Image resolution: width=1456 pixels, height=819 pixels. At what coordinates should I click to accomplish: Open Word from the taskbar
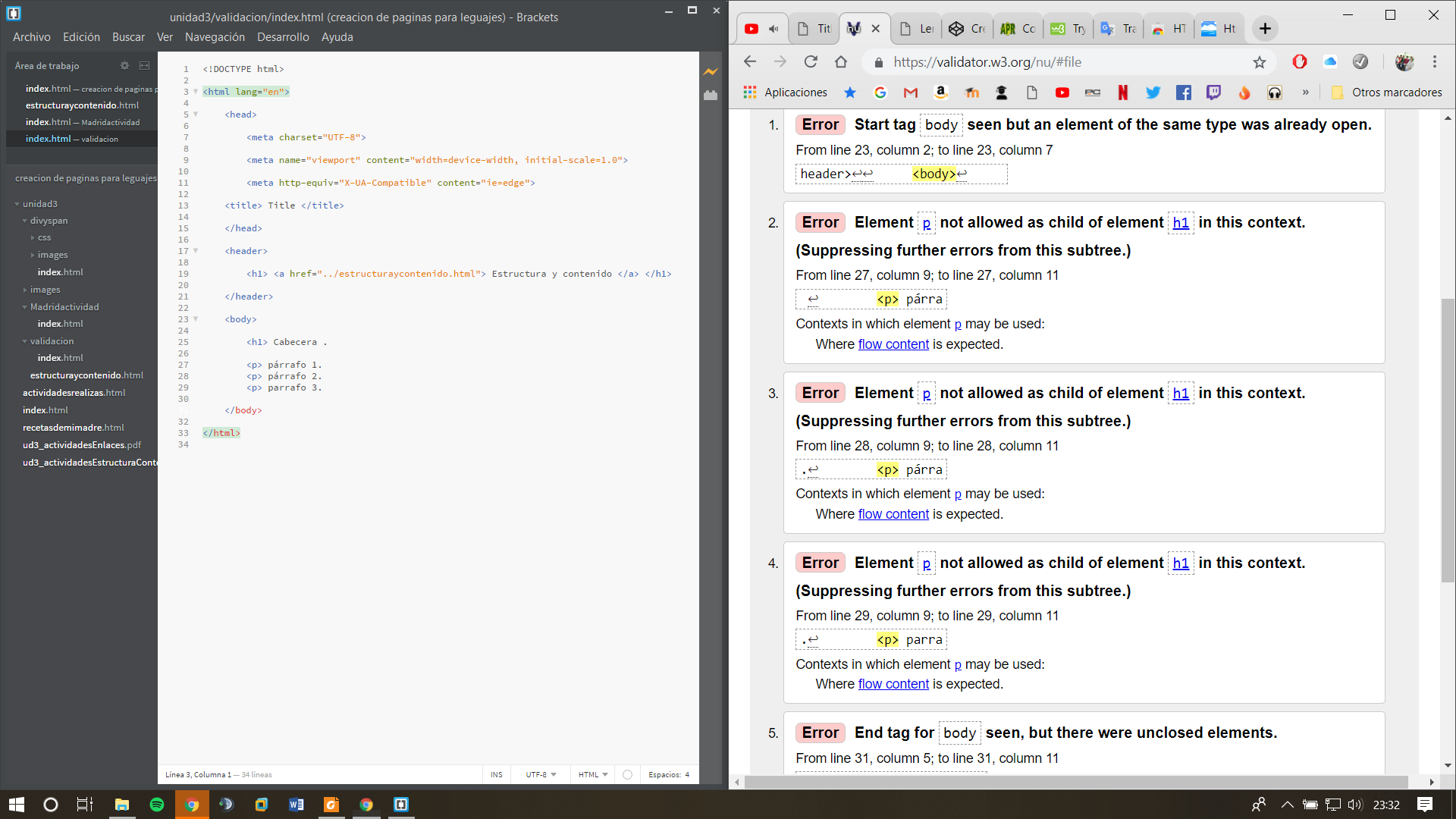pos(297,805)
